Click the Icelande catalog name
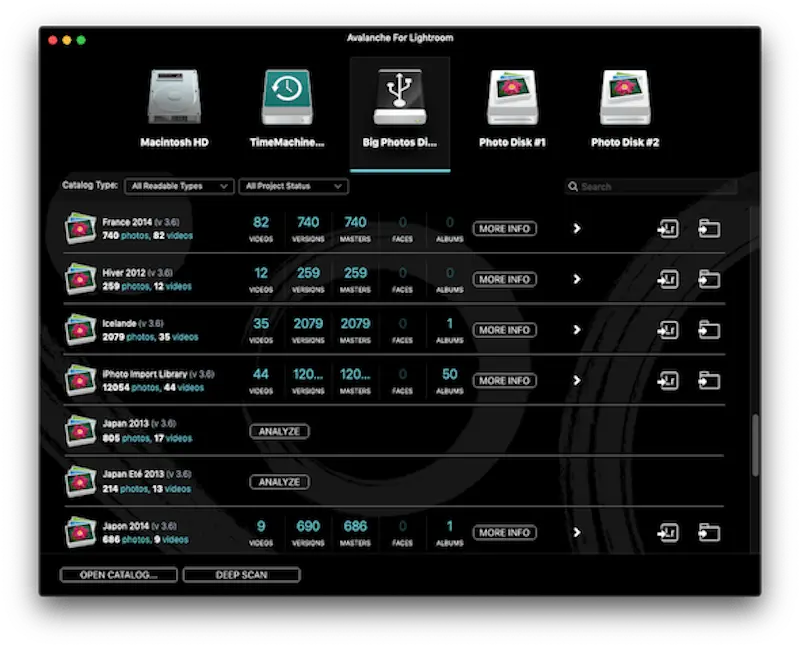Image resolution: width=800 pixels, height=648 pixels. coord(119,323)
